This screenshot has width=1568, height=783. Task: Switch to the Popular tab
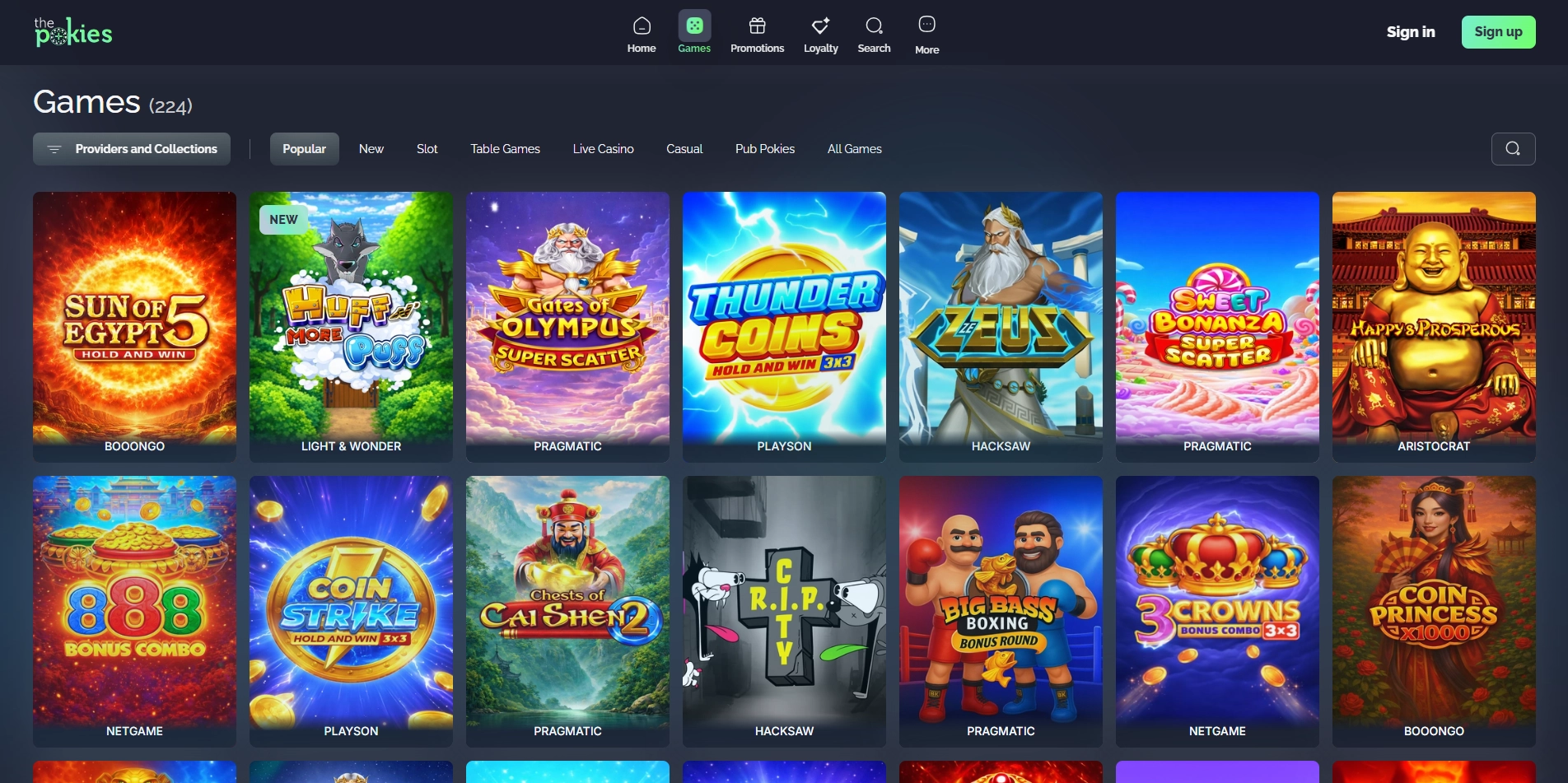(304, 149)
